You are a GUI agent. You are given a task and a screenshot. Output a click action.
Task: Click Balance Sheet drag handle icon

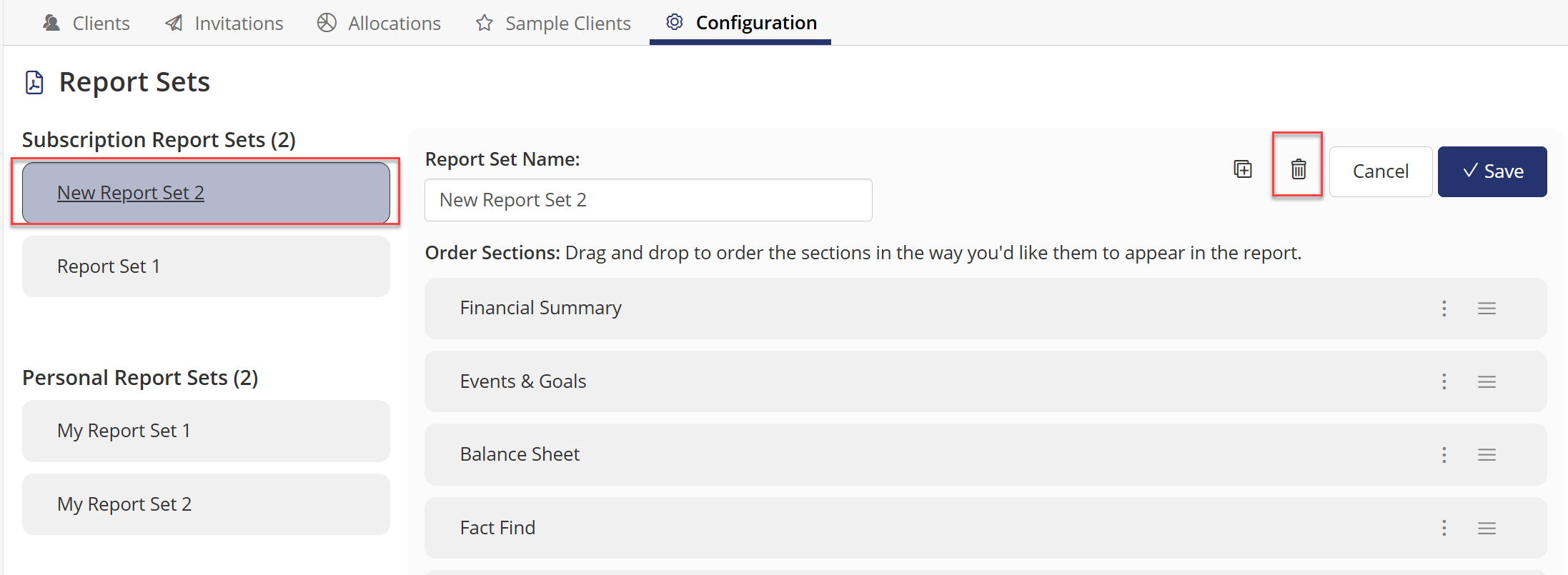[x=1487, y=455]
